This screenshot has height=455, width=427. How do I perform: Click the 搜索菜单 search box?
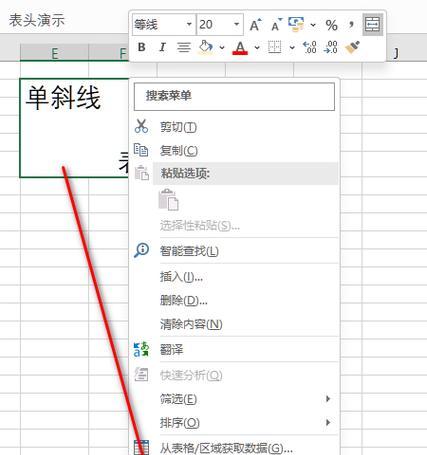[234, 96]
